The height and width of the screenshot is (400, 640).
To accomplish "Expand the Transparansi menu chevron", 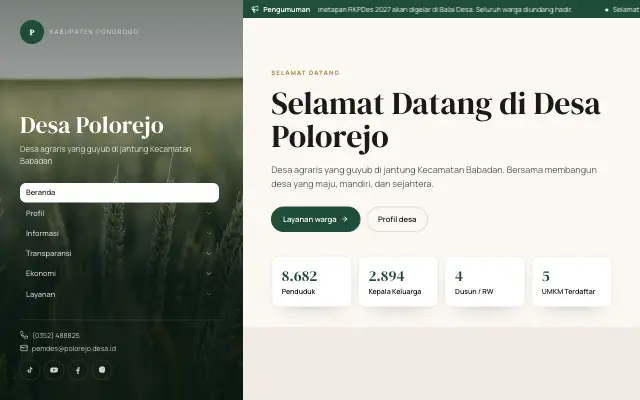I will pos(209,253).
